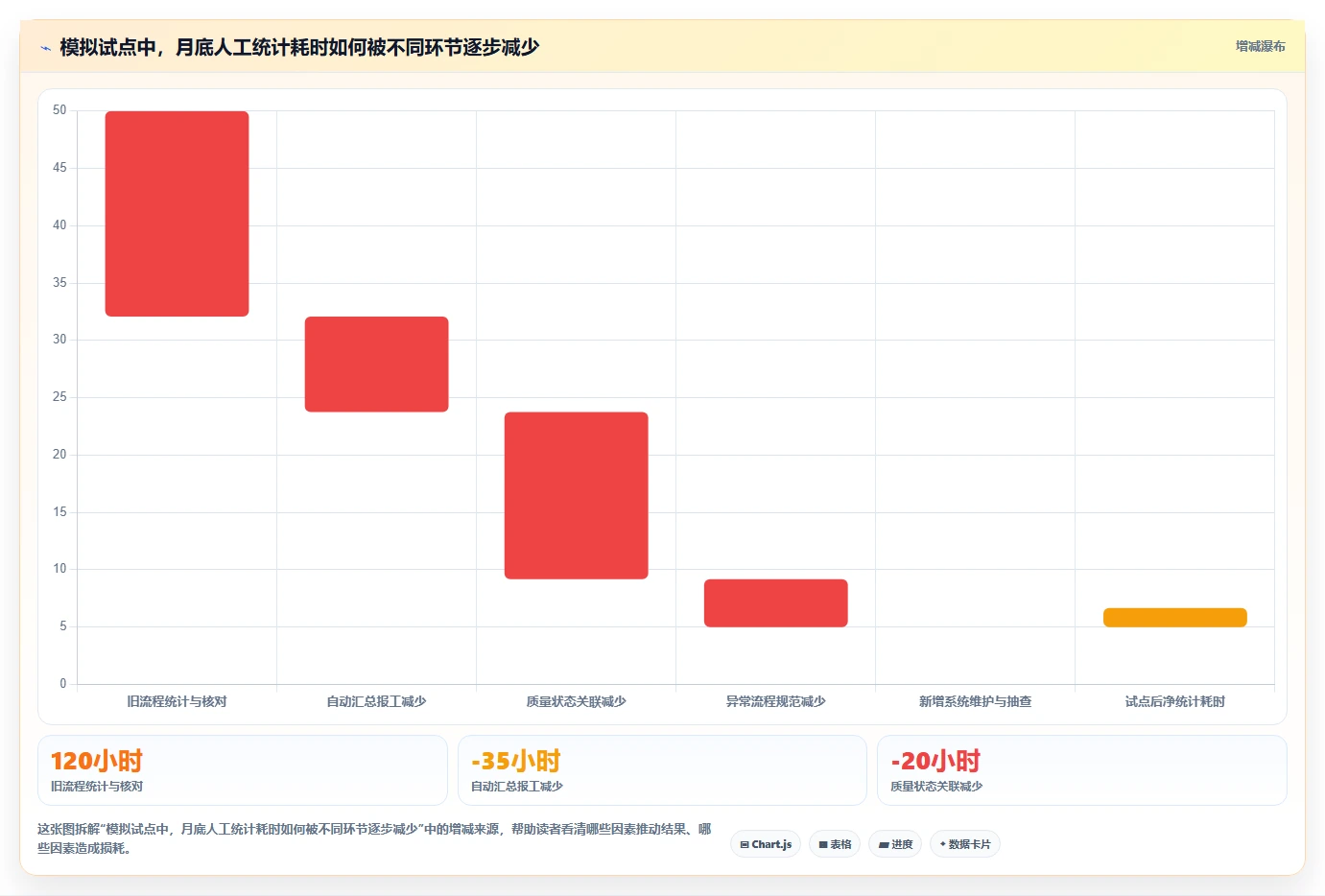Select the 质量状态关联减少 red bar
The width and height of the screenshot is (1325, 896).
(576, 495)
